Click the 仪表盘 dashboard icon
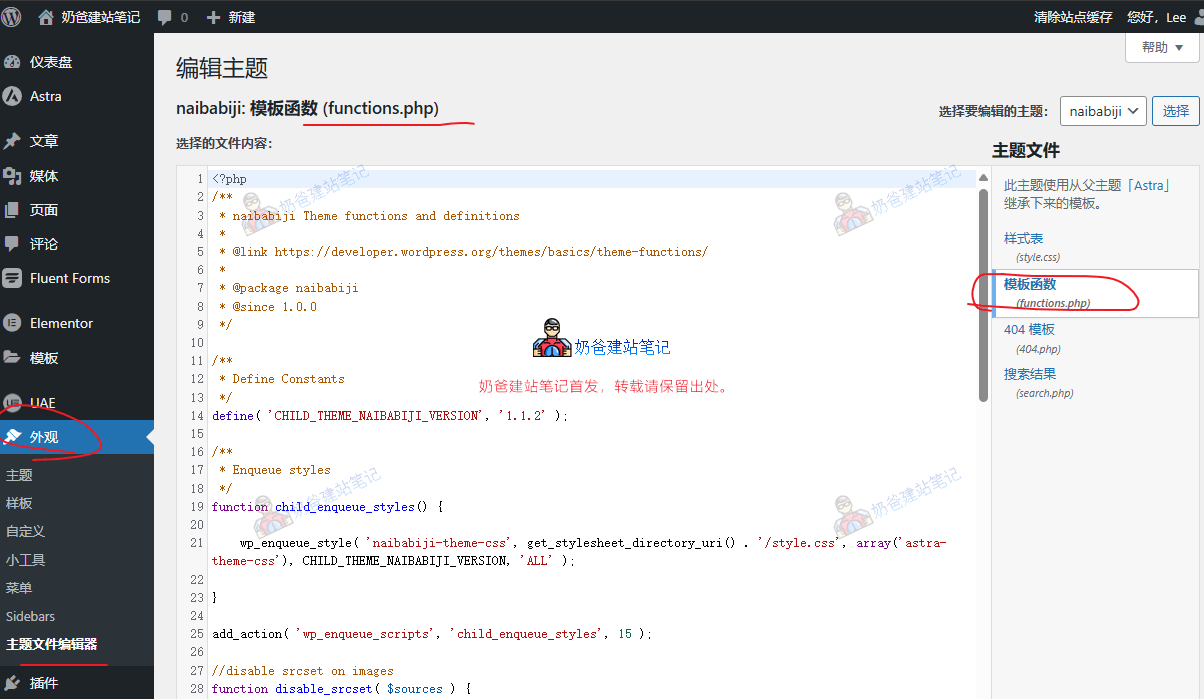This screenshot has width=1204, height=699. click(x=13, y=62)
